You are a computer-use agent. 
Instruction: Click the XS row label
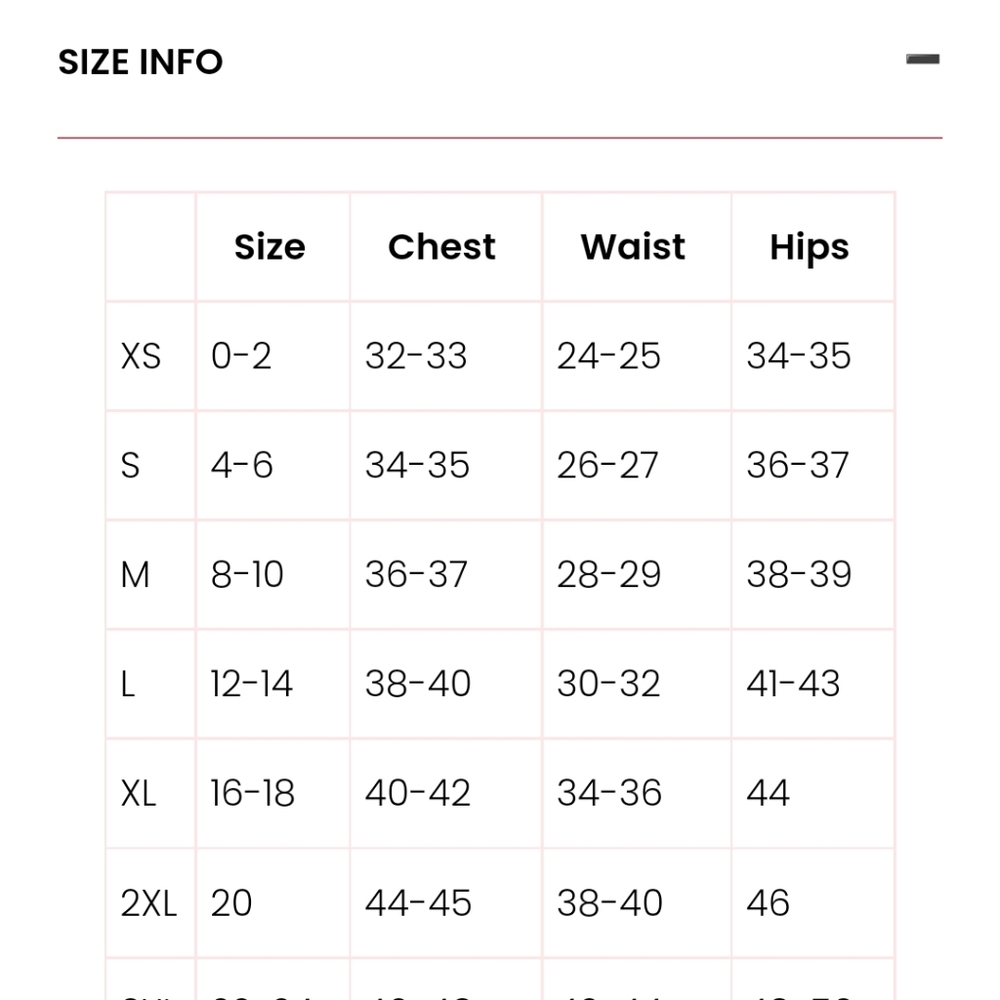point(140,356)
